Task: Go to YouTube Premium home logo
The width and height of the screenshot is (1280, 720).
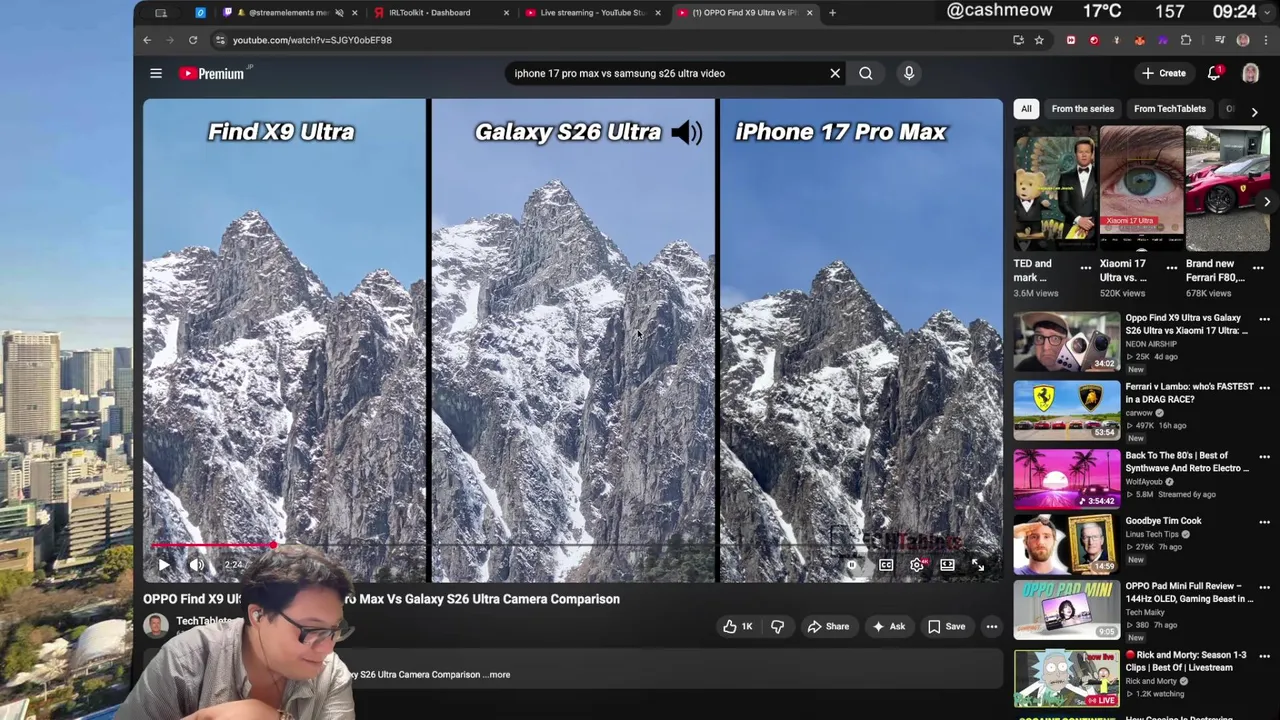Action: [x=212, y=73]
